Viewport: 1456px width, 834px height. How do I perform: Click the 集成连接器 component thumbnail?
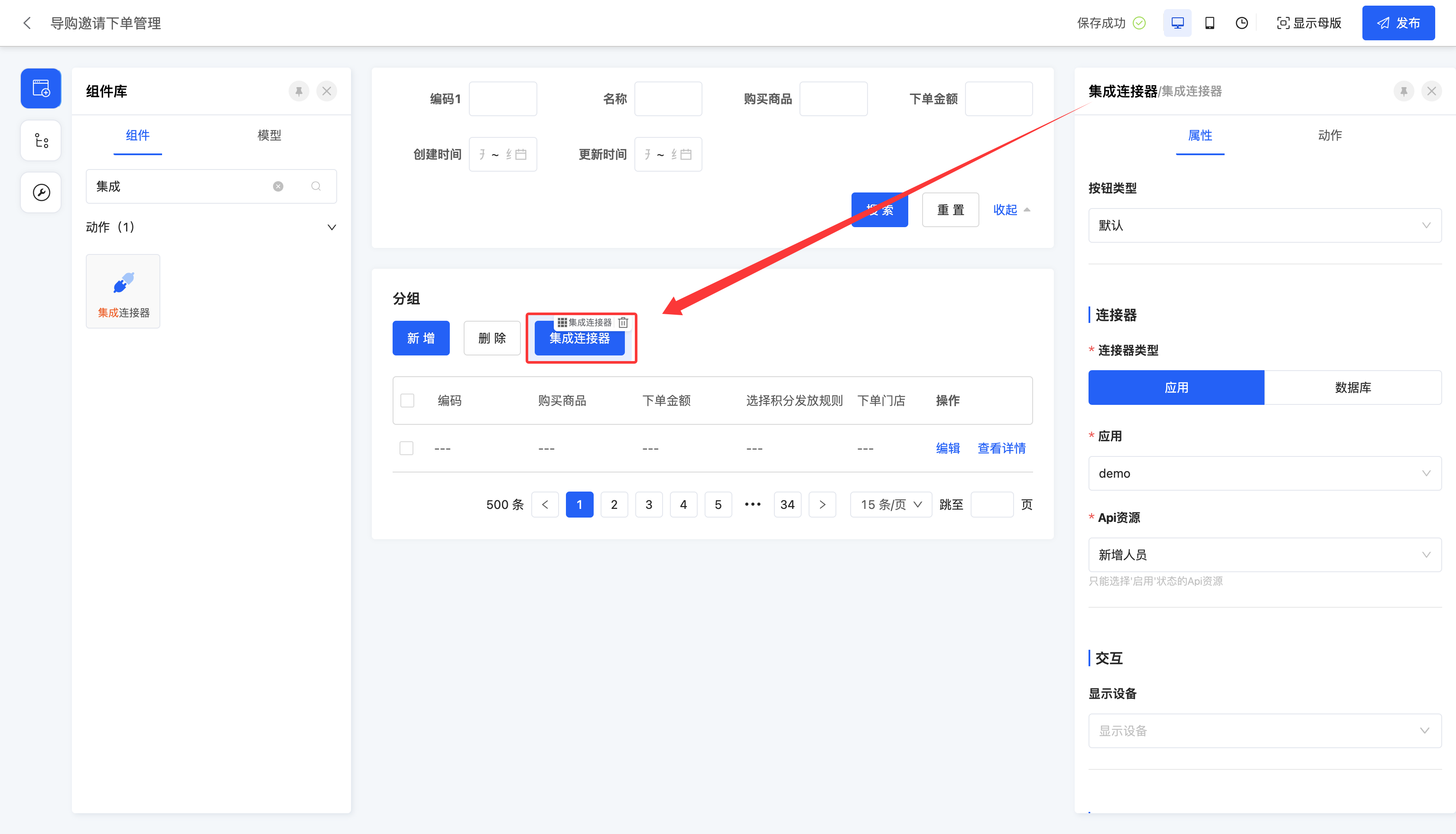click(123, 291)
